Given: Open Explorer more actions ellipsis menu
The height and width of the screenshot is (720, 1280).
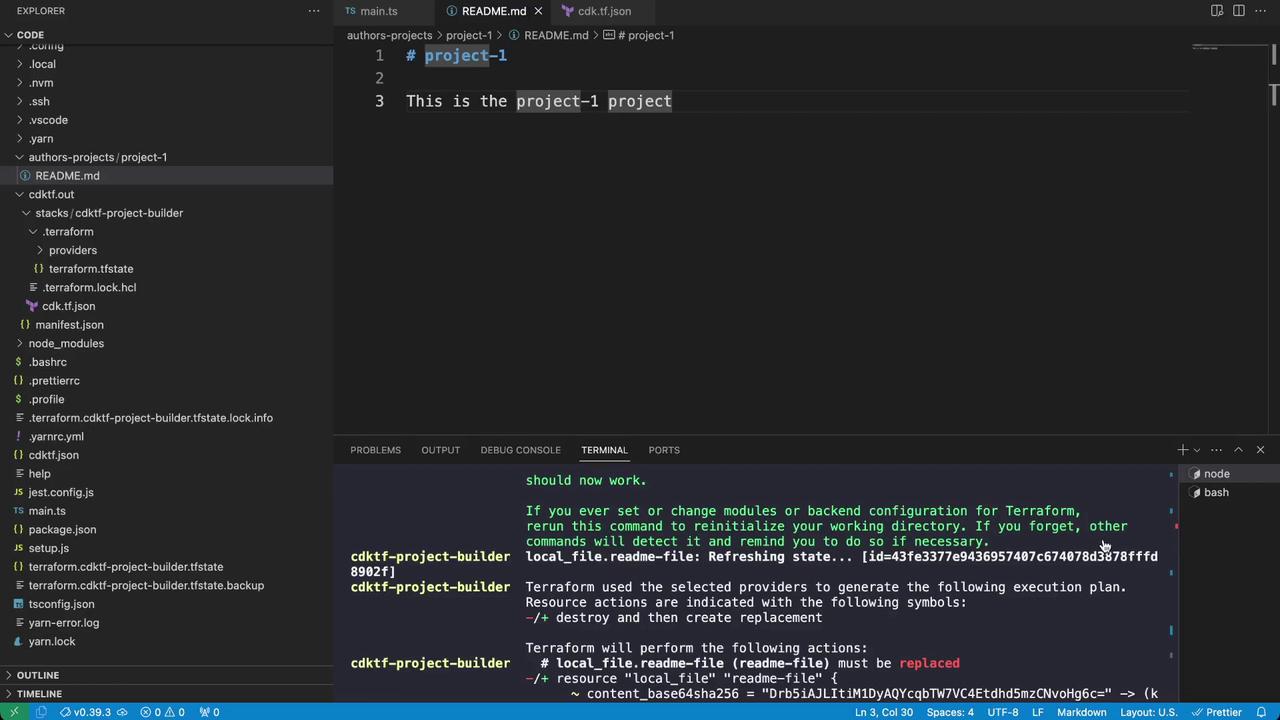Looking at the screenshot, I should coord(314,11).
